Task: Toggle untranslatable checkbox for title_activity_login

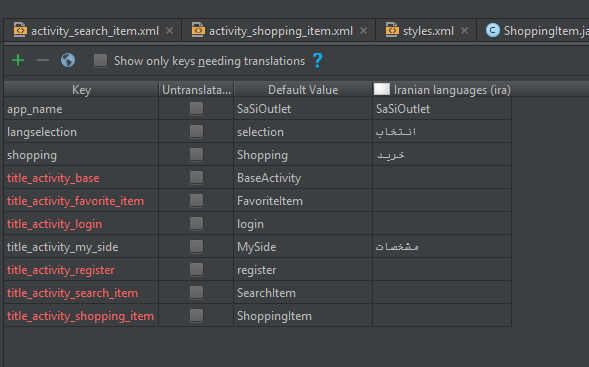Action: point(196,224)
